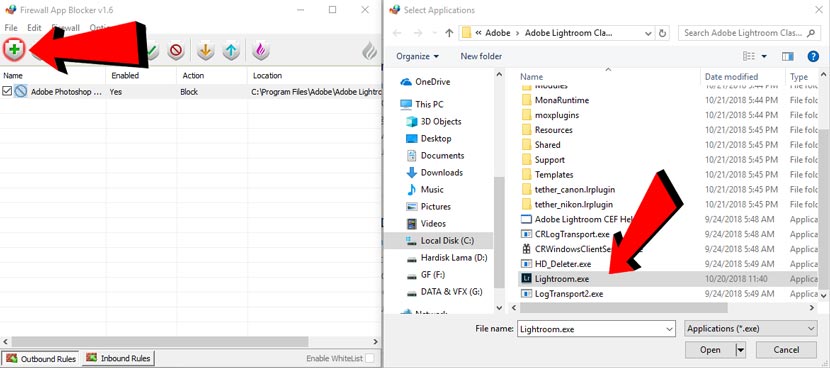Click the purple flame firewall icon
The image size is (830, 368).
point(260,51)
